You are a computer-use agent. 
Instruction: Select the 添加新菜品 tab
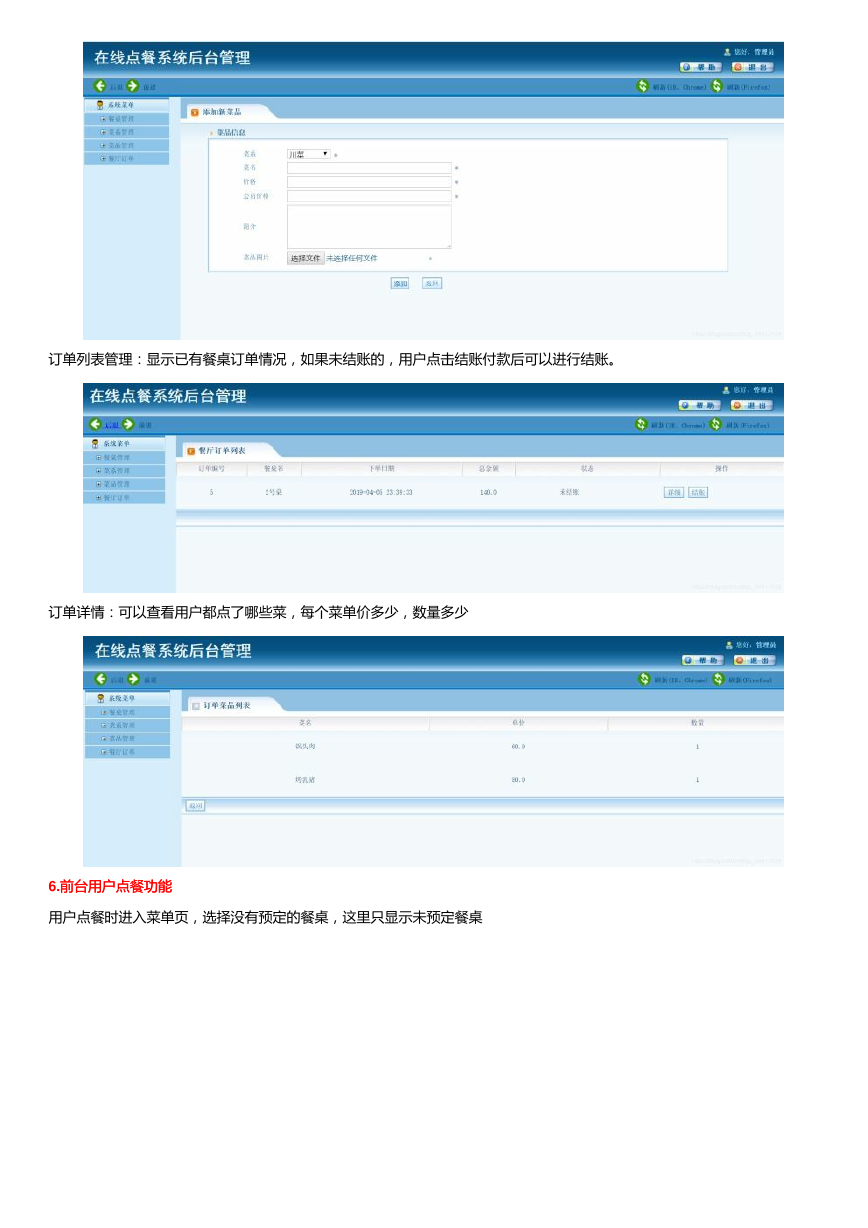[222, 112]
